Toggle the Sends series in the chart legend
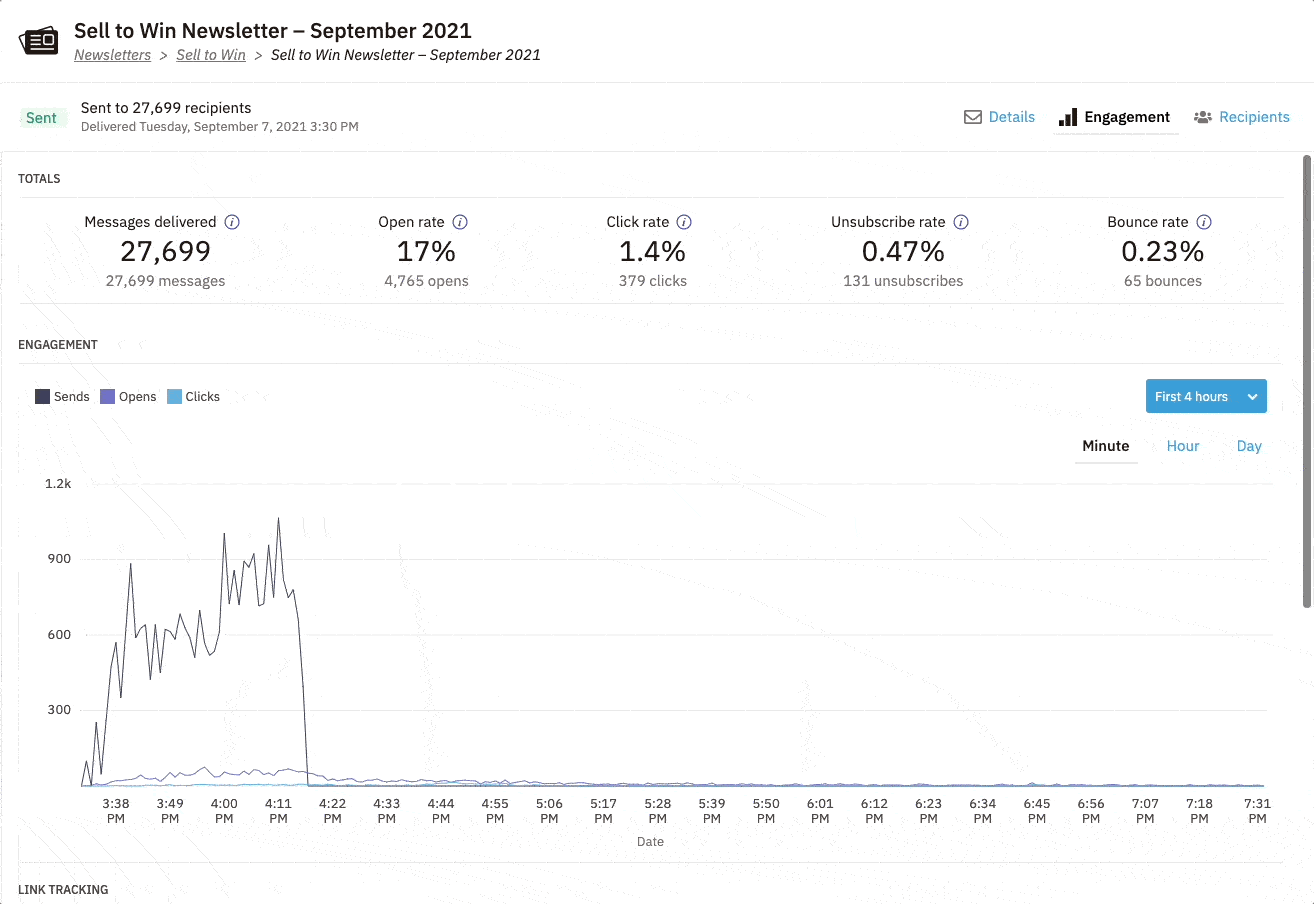The image size is (1314, 904). point(62,396)
